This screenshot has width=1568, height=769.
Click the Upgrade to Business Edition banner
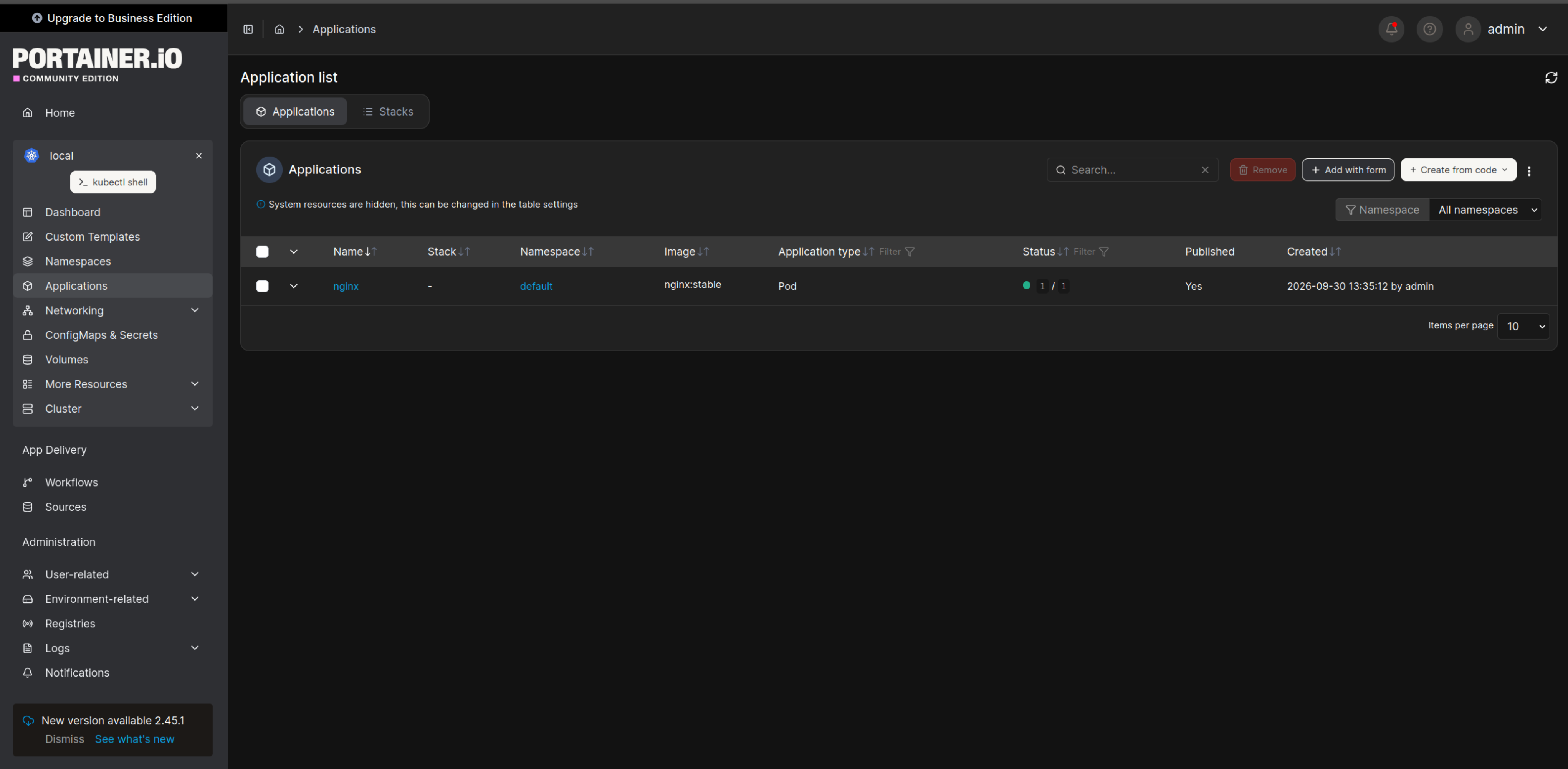coord(113,18)
